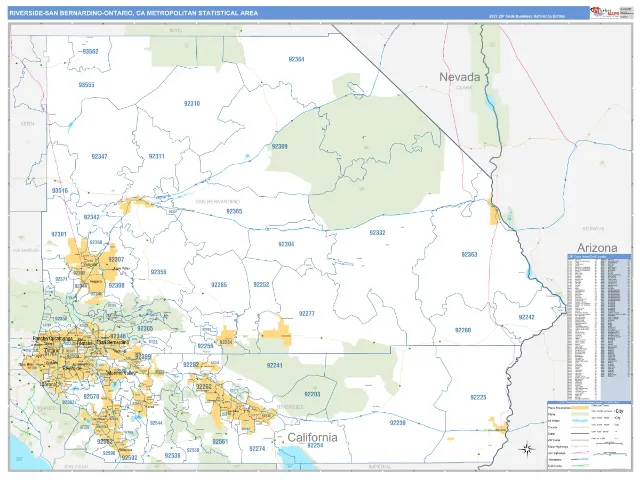Screen dimensions: 640x480
Task: Click the 'SAN BERNARDINO' county label
Action: point(218,202)
